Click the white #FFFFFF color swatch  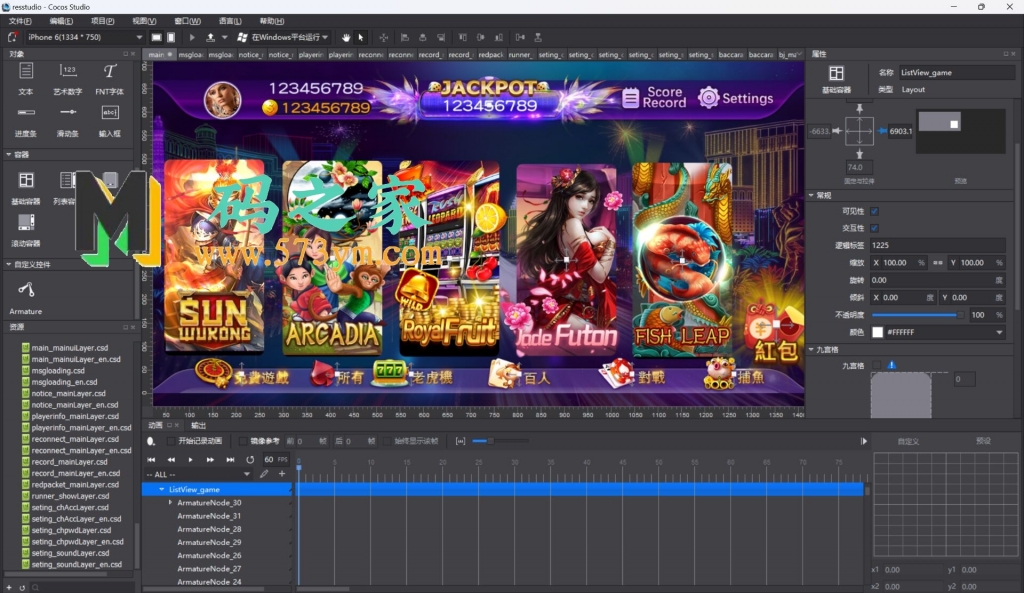(878, 332)
